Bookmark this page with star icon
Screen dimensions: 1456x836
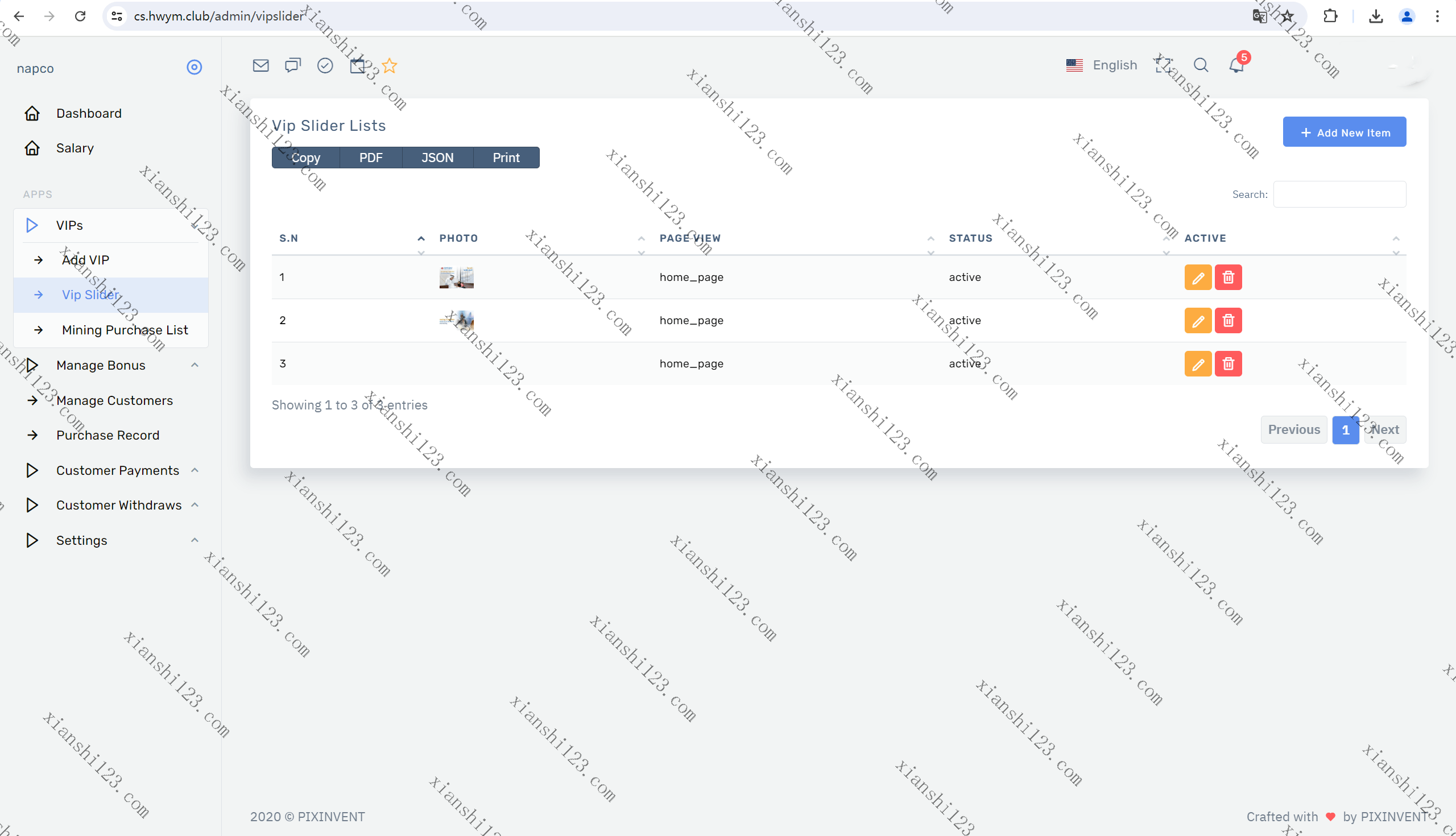1288,16
